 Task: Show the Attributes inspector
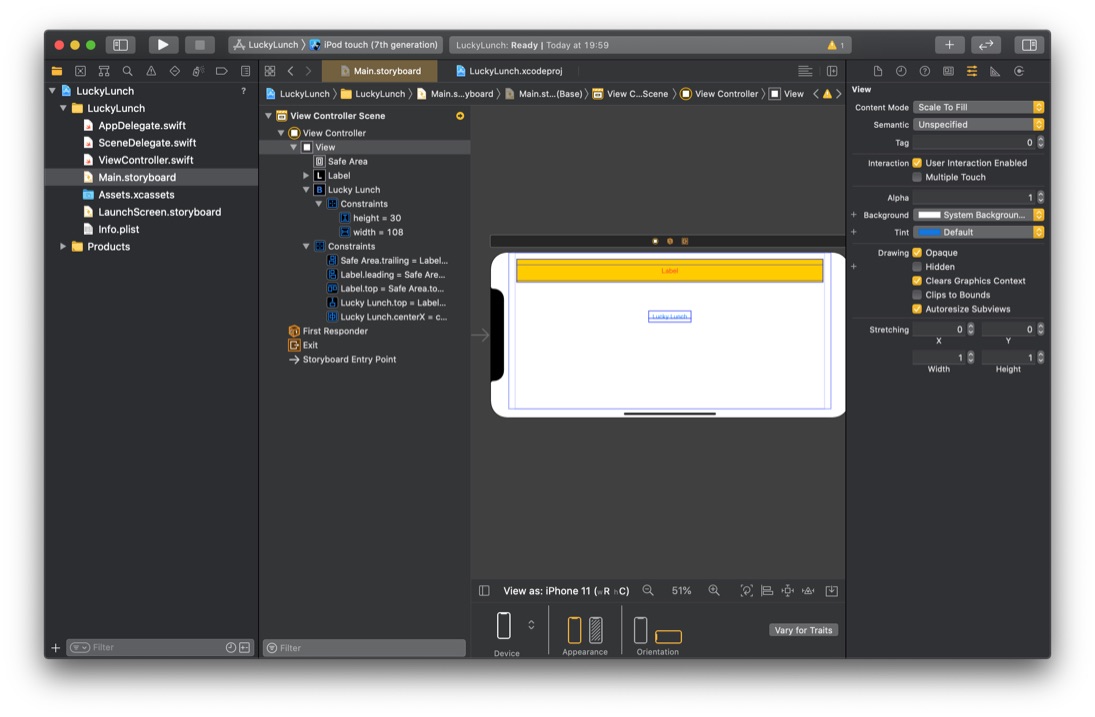(x=971, y=71)
